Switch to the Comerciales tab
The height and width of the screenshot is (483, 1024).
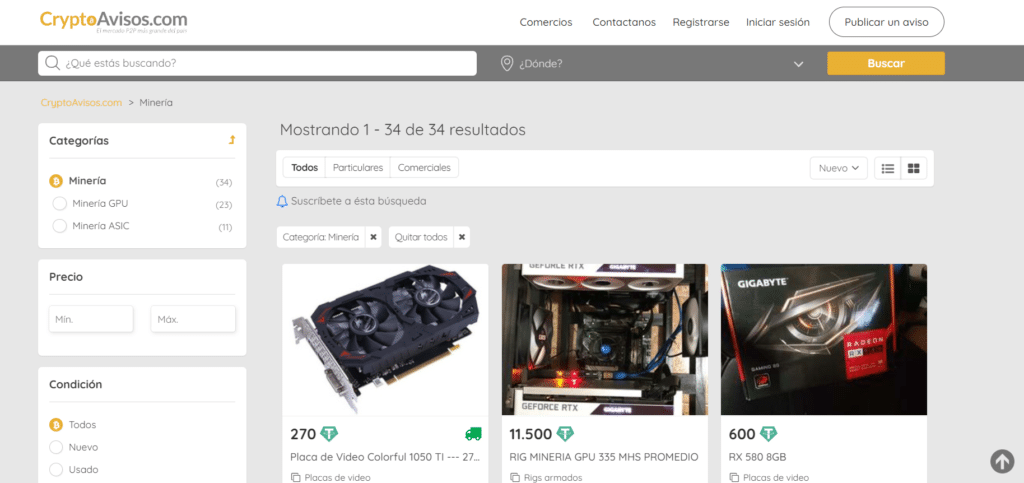pyautogui.click(x=424, y=168)
